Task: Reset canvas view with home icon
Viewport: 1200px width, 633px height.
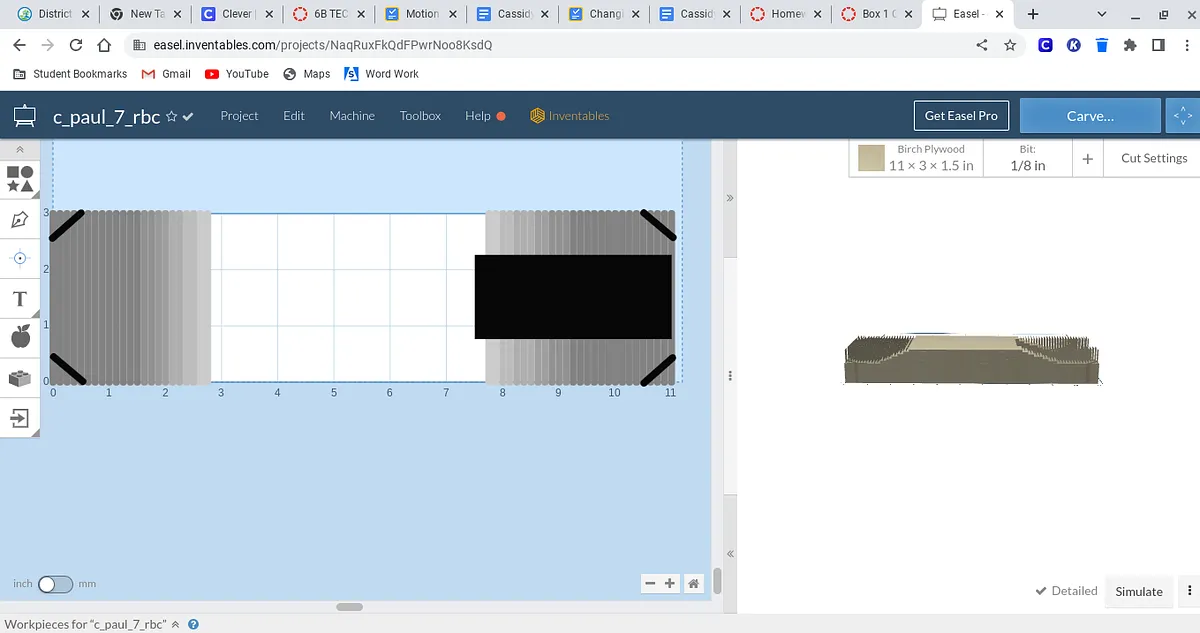Action: click(x=694, y=584)
